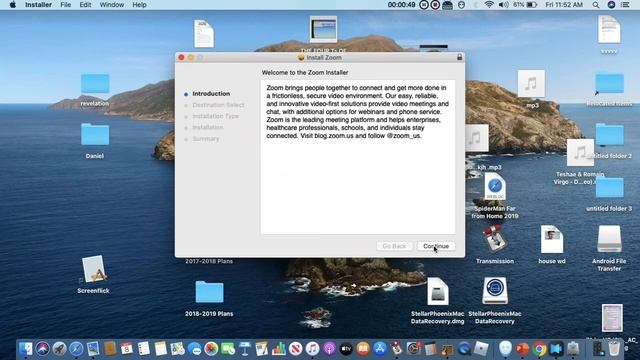Image resolution: width=640 pixels, height=360 pixels.
Task: Open the volume control in menu bar
Action: [504, 5]
